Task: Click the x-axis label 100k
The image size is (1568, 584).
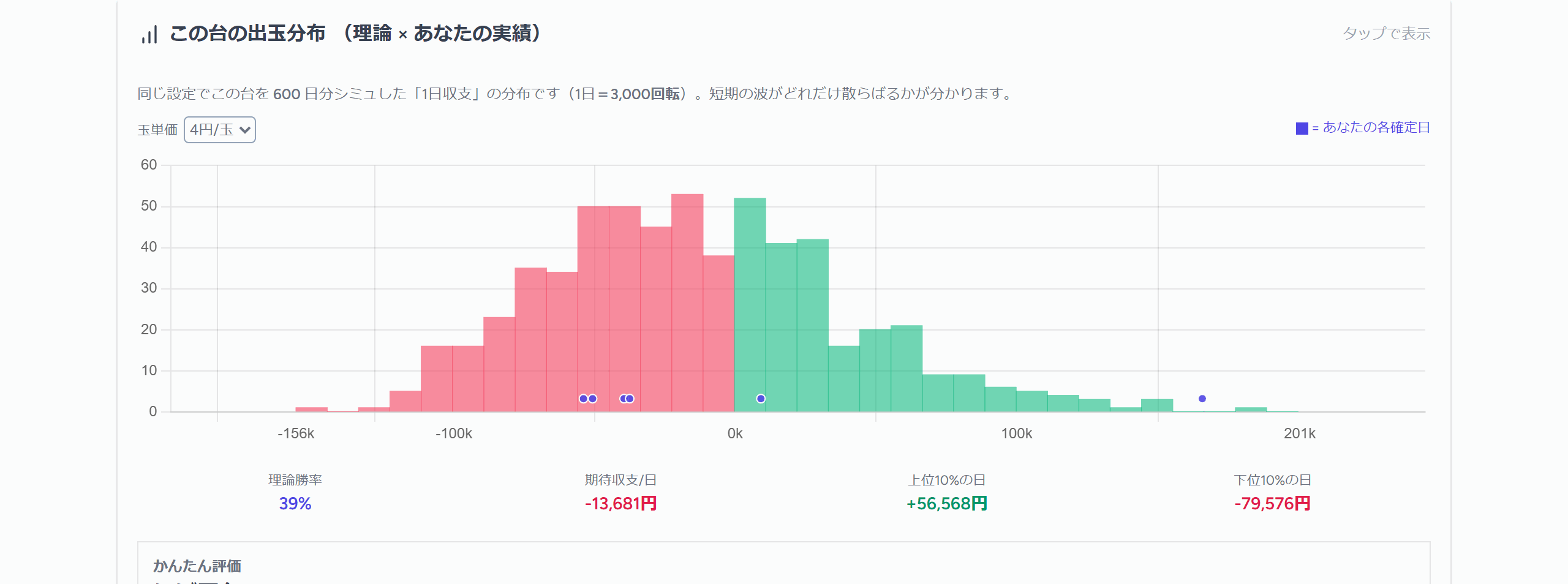Action: point(1016,433)
